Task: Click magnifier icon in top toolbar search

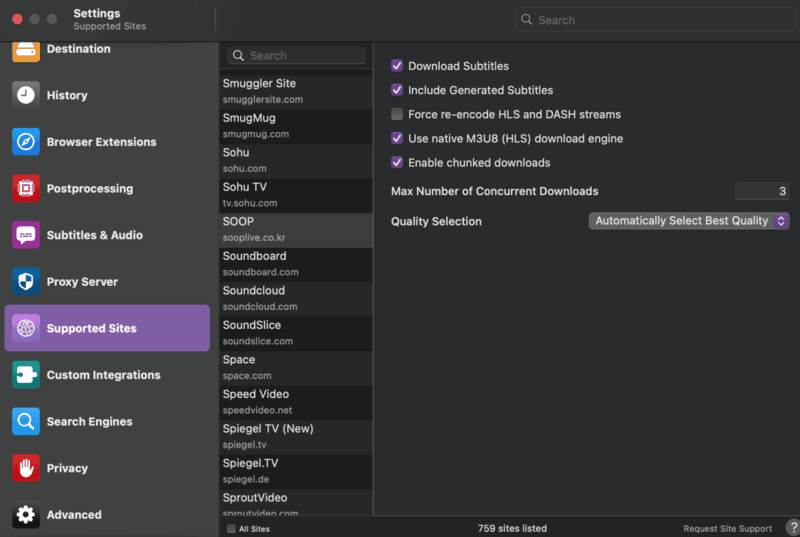Action: (527, 20)
